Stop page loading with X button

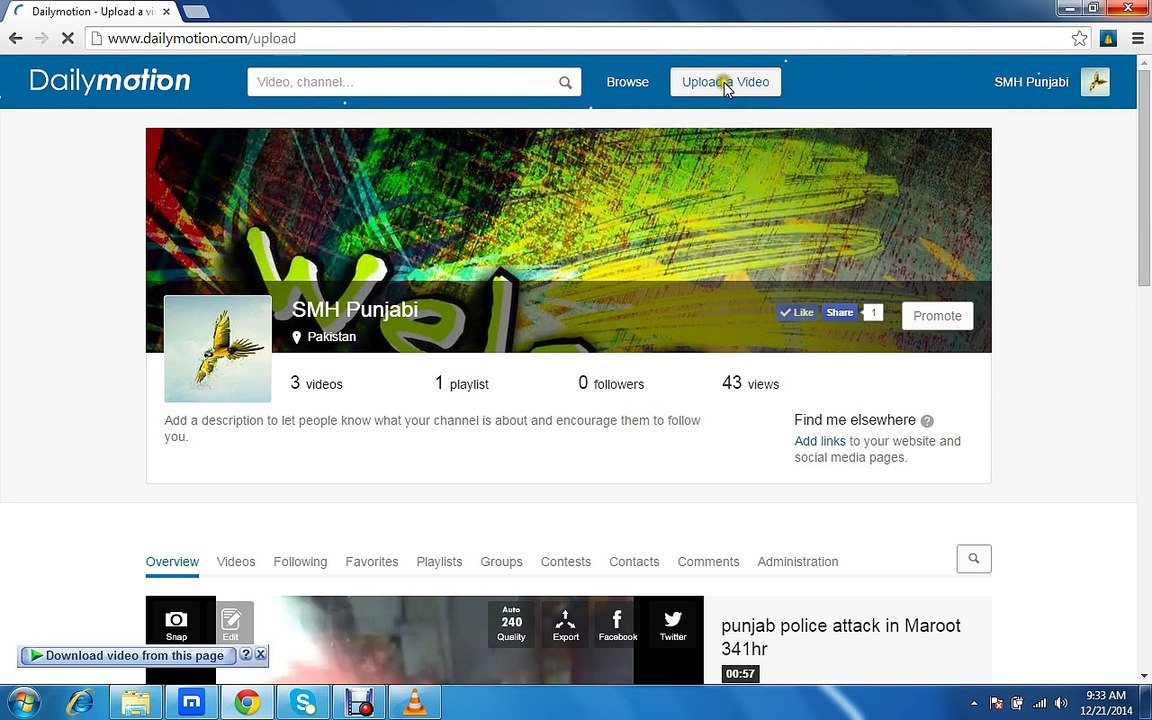68,38
